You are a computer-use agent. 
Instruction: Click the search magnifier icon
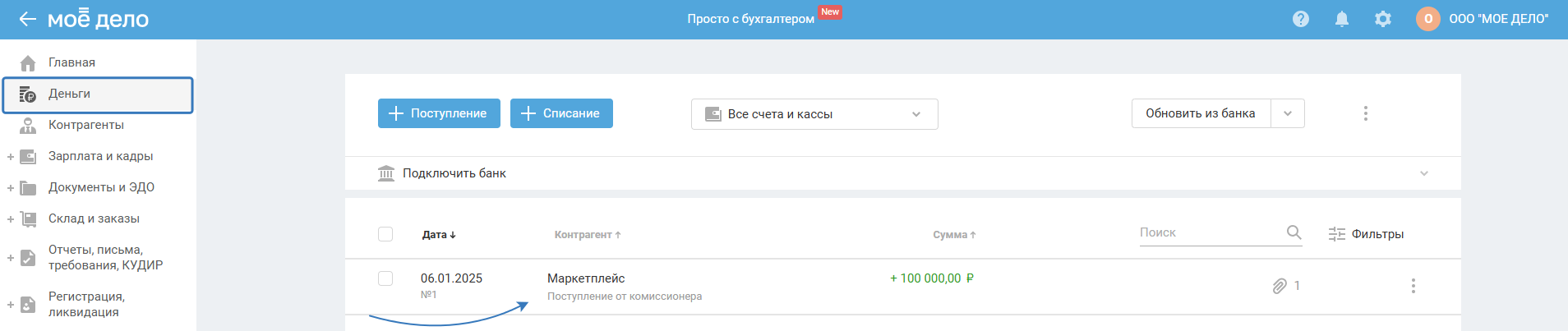pos(1294,232)
